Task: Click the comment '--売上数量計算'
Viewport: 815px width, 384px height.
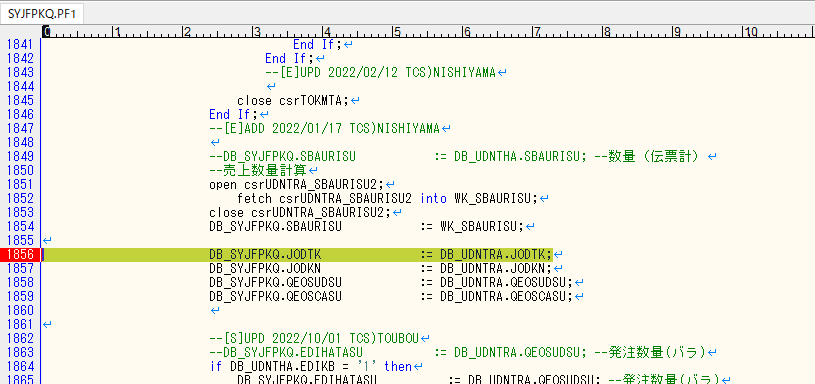Action: (x=258, y=170)
